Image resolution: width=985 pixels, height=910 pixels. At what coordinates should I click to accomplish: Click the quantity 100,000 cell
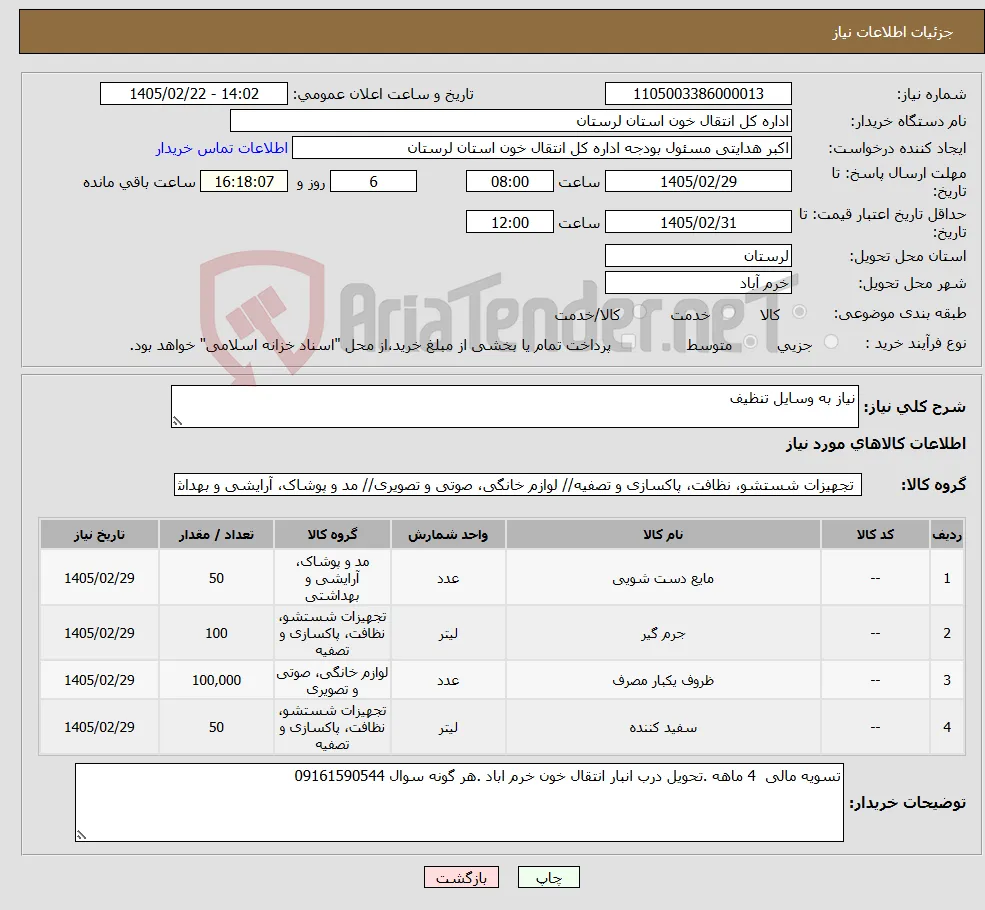(216, 680)
